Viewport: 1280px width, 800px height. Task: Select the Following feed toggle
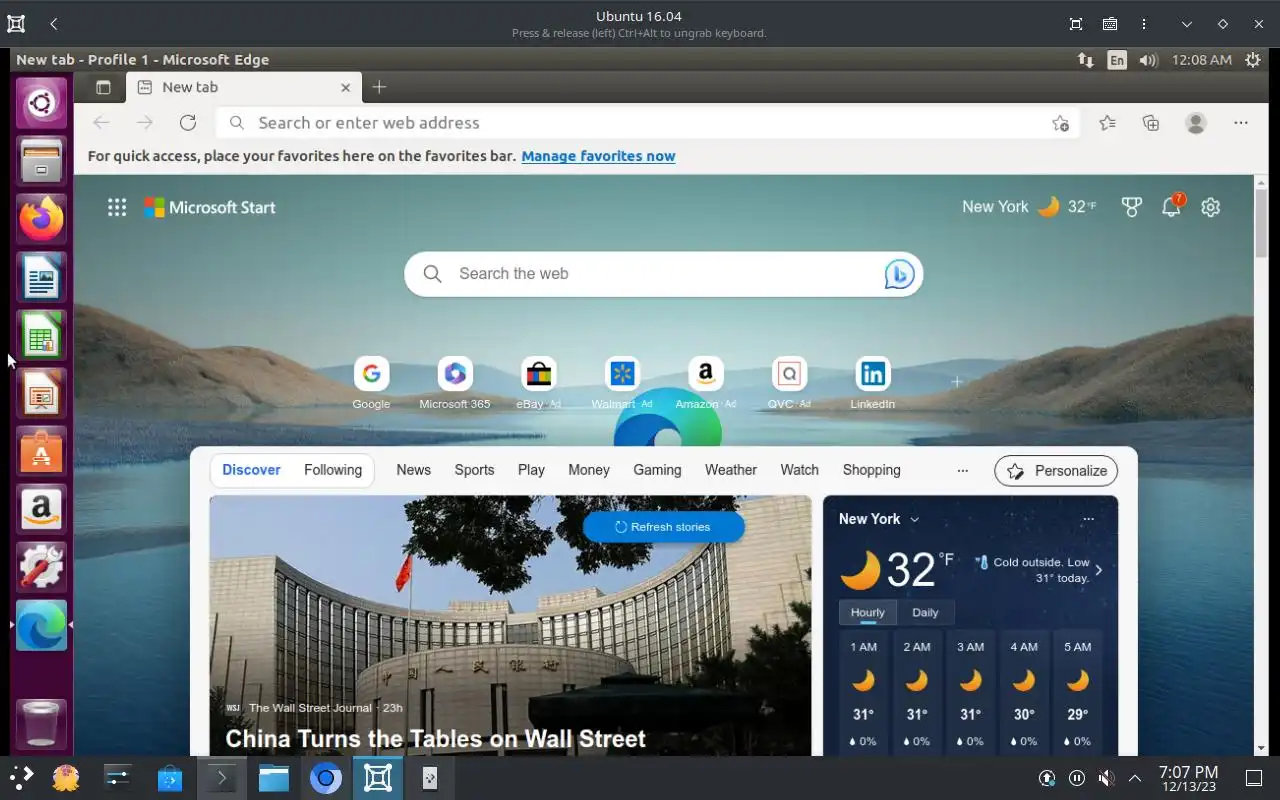coord(333,470)
